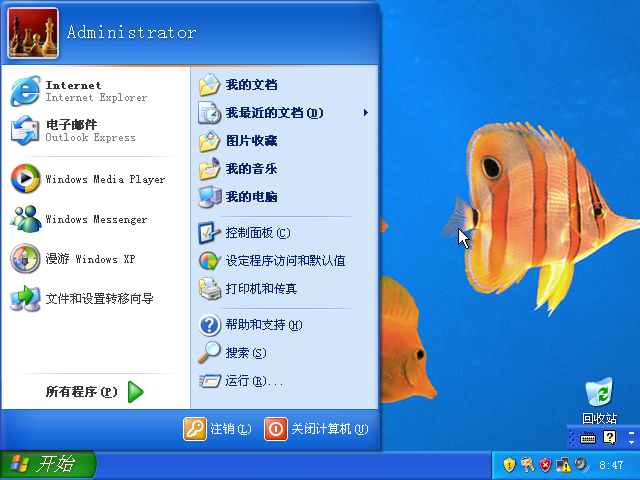Click the 'Windows Messenger' label
The width and height of the screenshot is (640, 480).
[96, 219]
